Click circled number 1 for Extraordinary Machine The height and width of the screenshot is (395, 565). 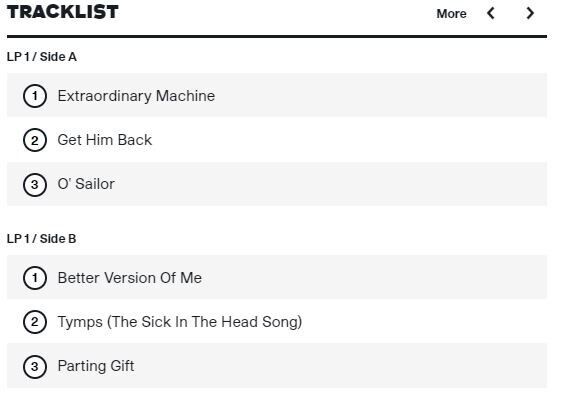tap(35, 96)
